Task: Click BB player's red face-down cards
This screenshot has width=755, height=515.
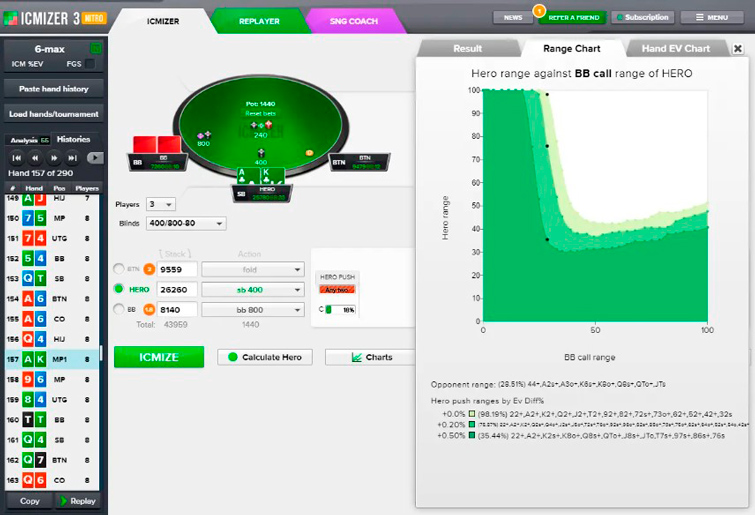Action: pos(157,144)
